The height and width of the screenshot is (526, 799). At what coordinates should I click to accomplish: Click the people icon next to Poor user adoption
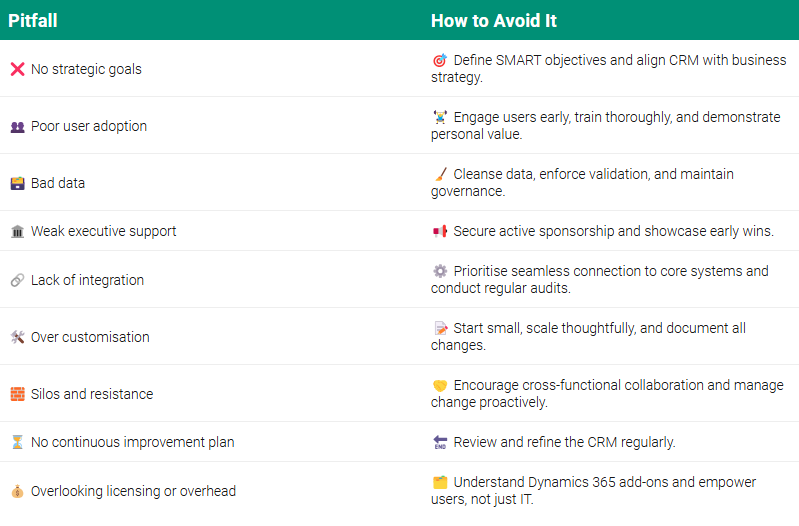tap(17, 127)
